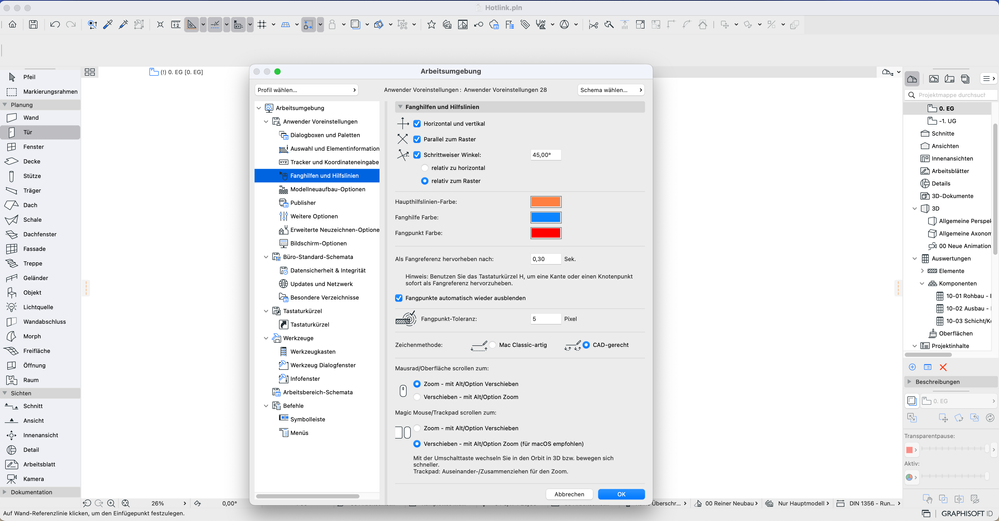
Task: Collapse Anwender Voreinstellungen tree node
Action: click(x=266, y=122)
